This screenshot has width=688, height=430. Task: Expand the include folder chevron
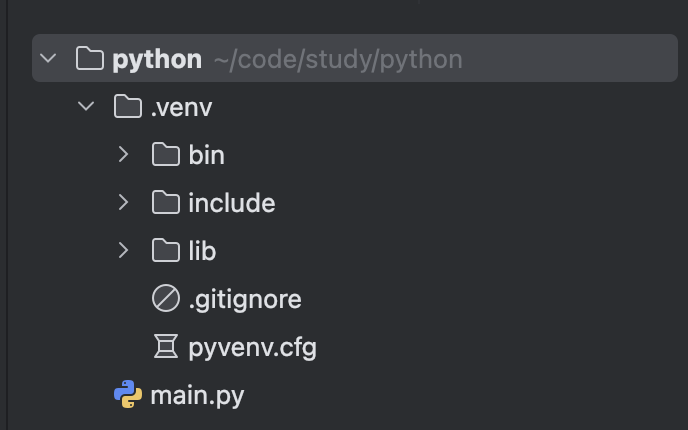124,202
